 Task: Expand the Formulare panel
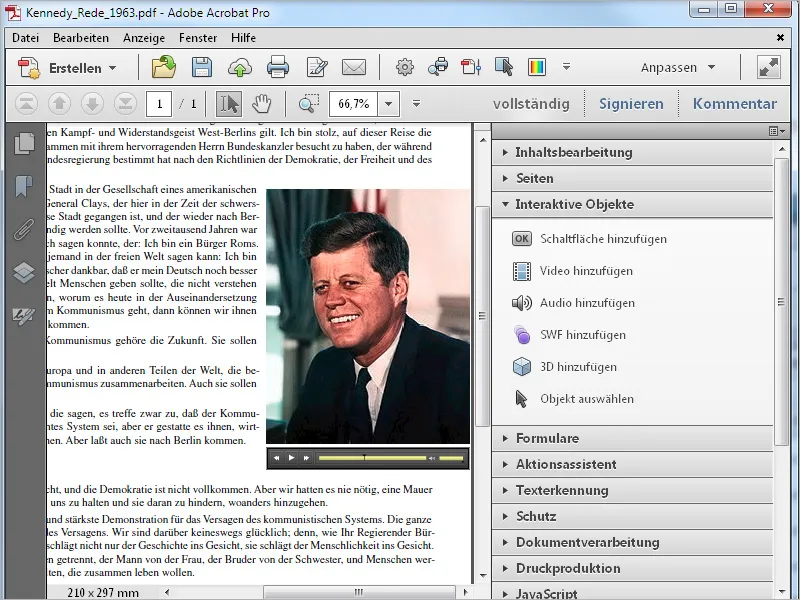click(x=560, y=437)
